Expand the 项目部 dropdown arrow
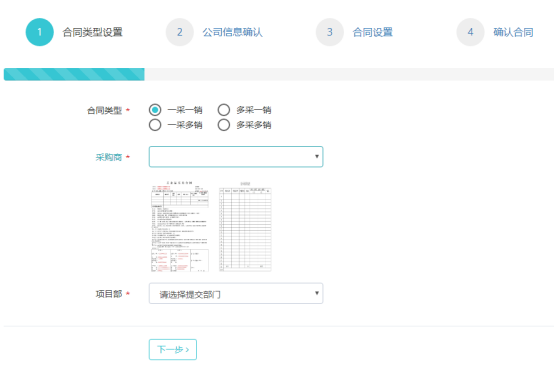554x368 pixels. tap(317, 293)
